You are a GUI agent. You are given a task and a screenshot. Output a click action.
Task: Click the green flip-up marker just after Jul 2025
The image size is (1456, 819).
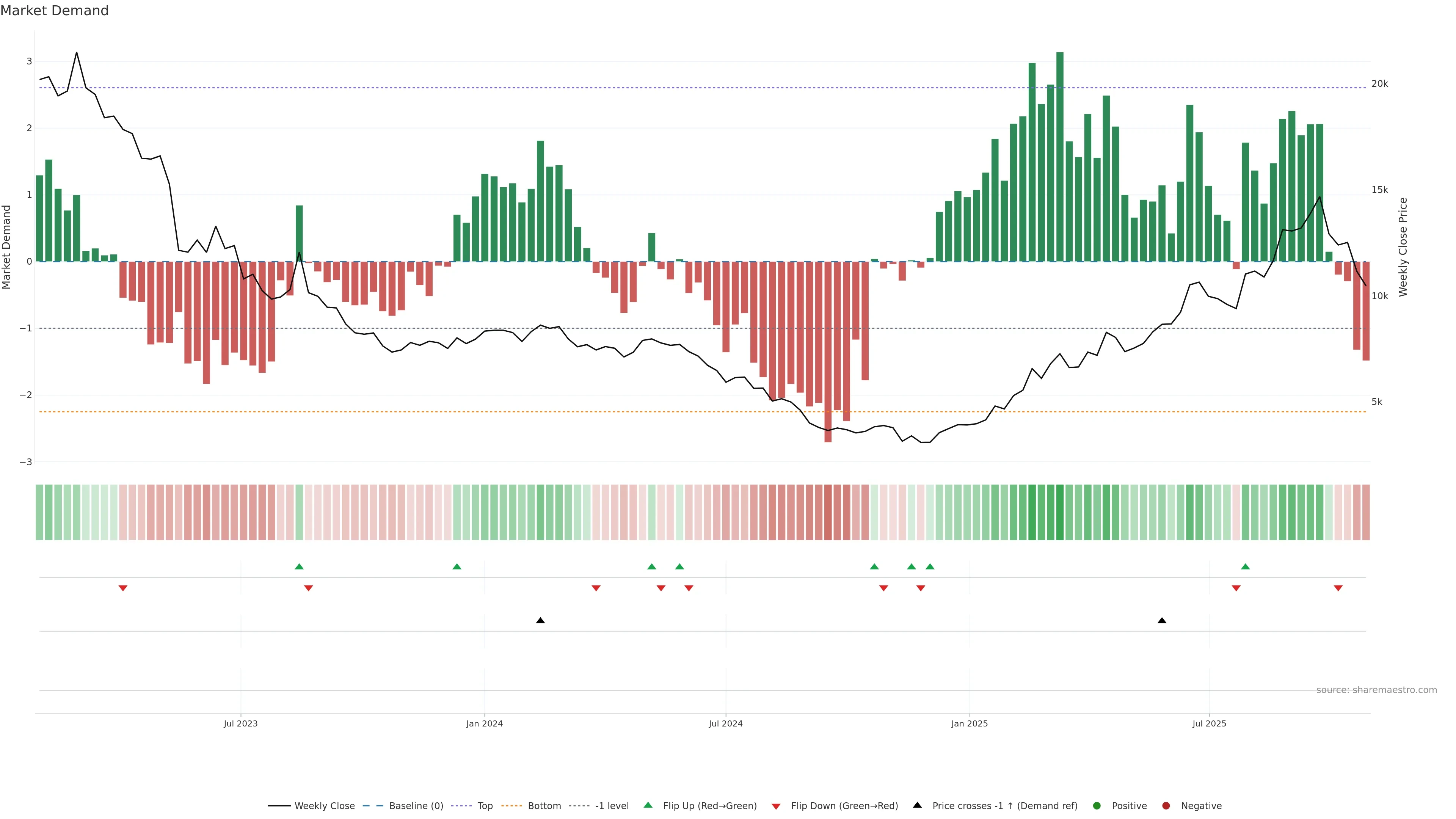[x=1245, y=566]
